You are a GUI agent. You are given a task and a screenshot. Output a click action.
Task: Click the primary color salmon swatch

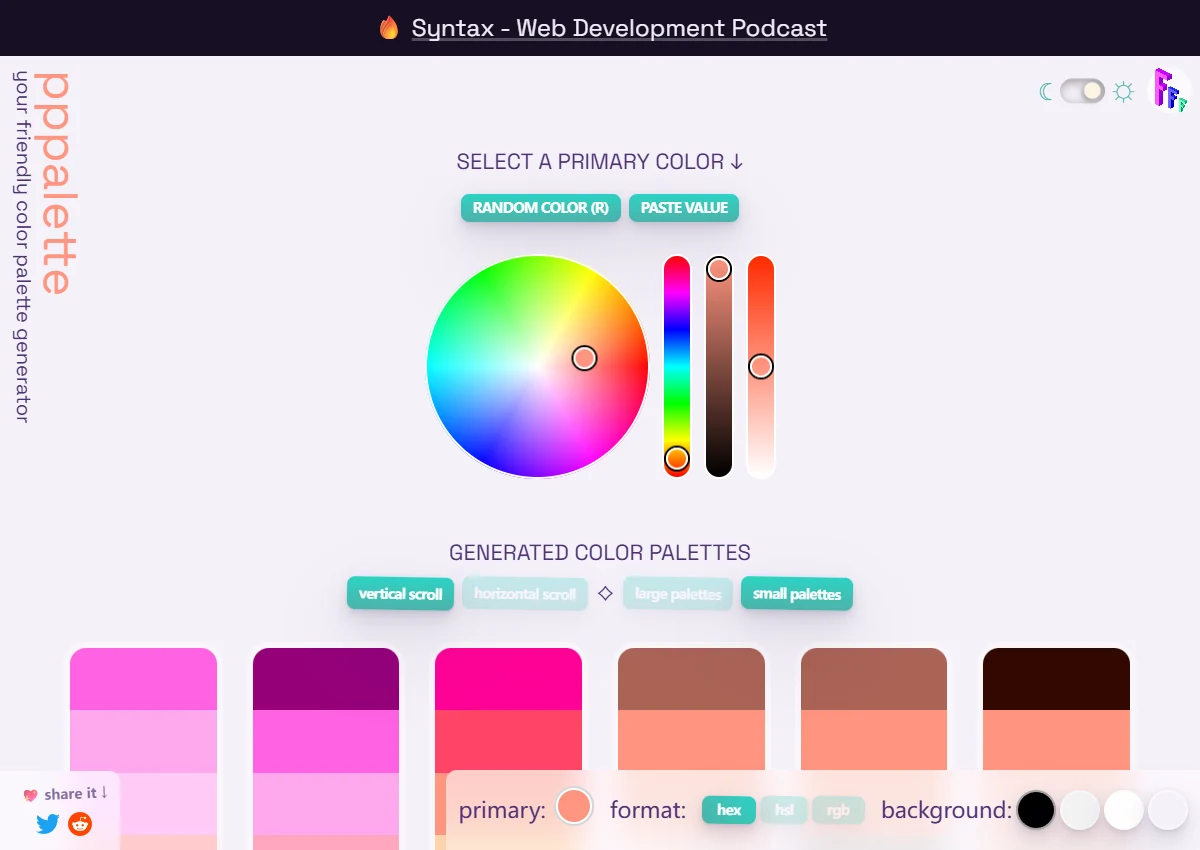(x=574, y=806)
